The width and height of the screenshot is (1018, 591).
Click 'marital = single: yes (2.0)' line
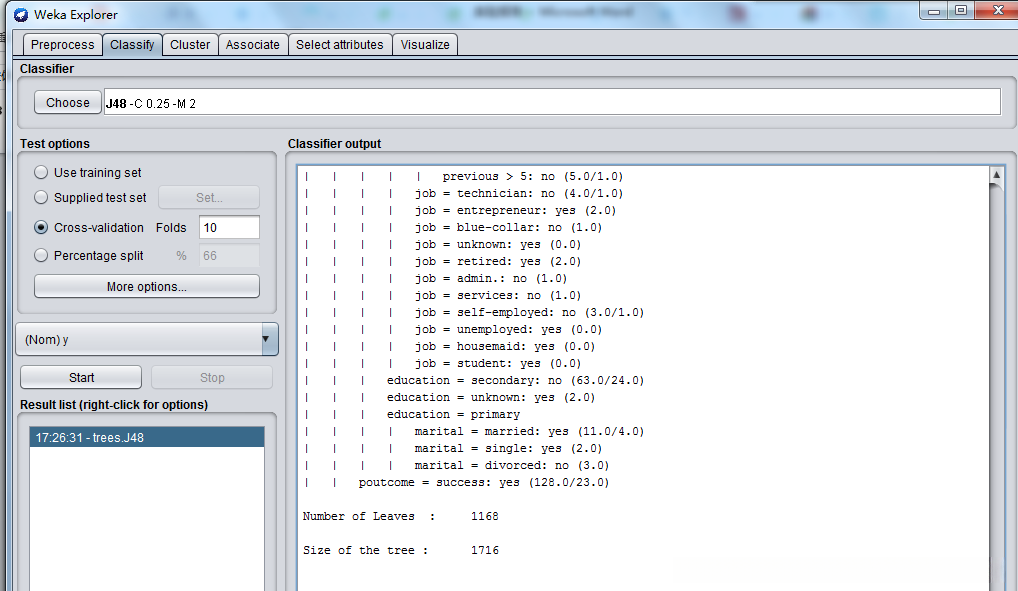[508, 449]
